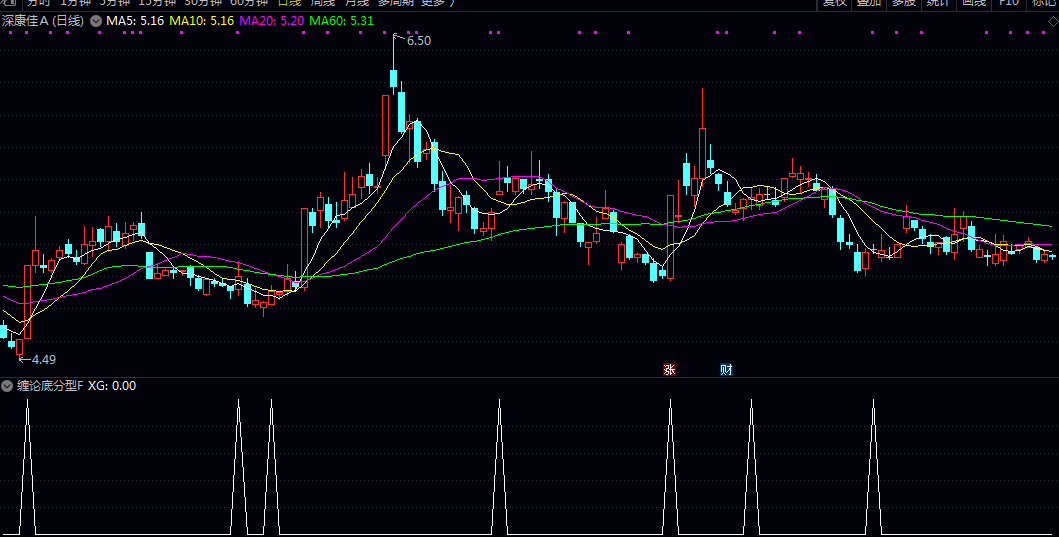The width and height of the screenshot is (1059, 537).
Task: Open the 统计 button
Action: click(x=938, y=3)
